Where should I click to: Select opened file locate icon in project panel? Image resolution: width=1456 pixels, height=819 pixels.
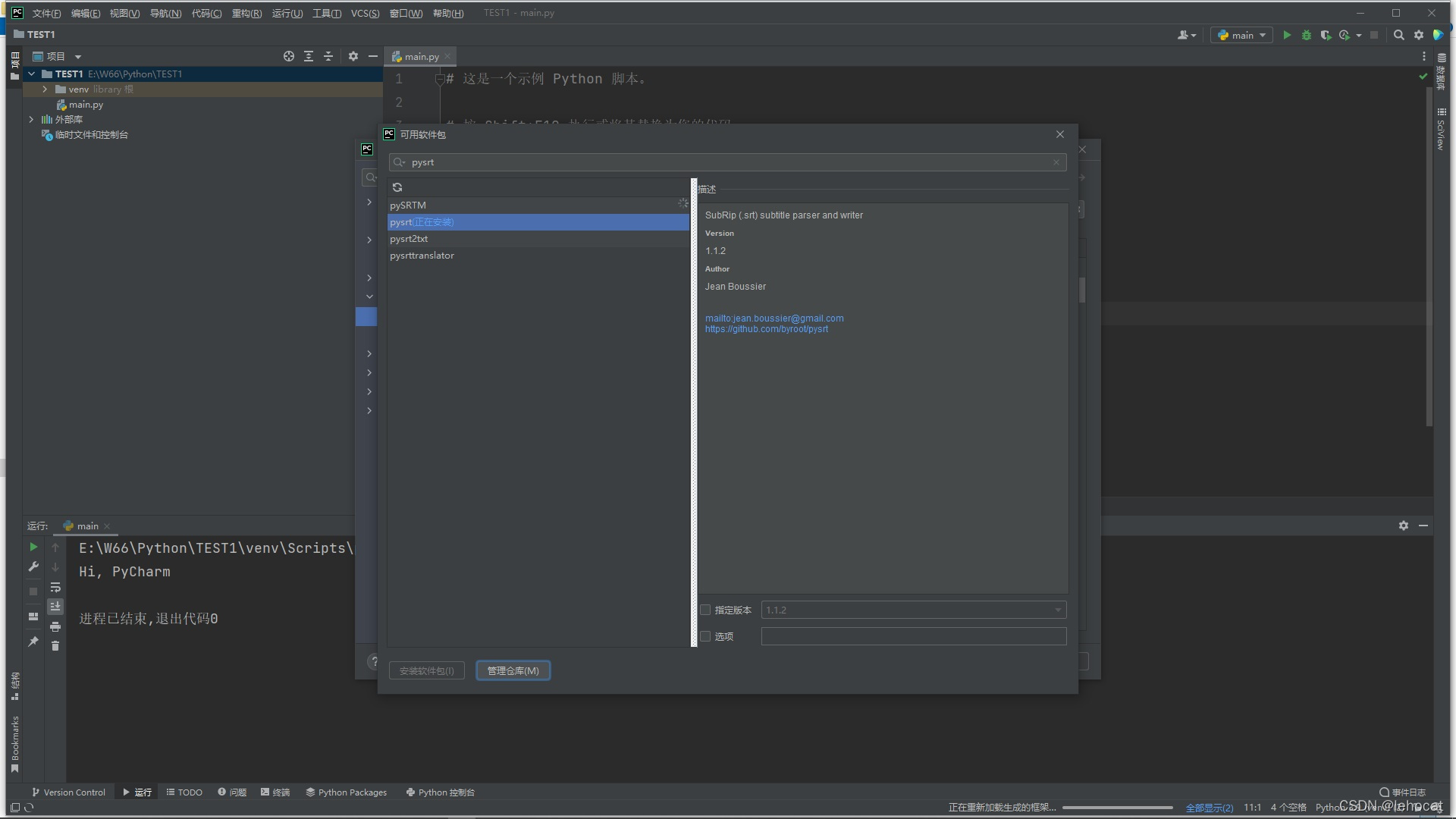[289, 56]
